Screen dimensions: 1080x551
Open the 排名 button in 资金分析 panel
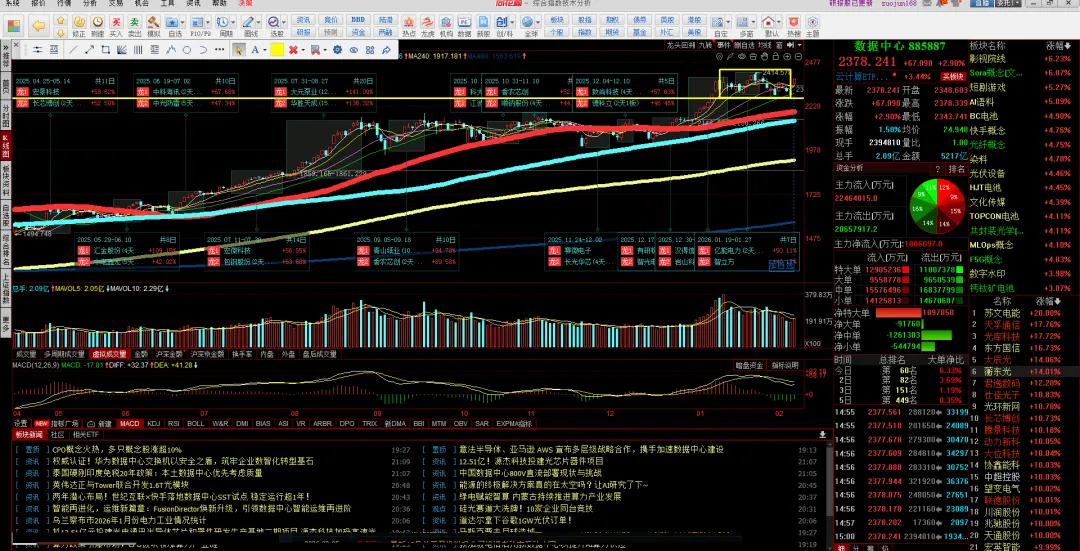click(x=957, y=168)
